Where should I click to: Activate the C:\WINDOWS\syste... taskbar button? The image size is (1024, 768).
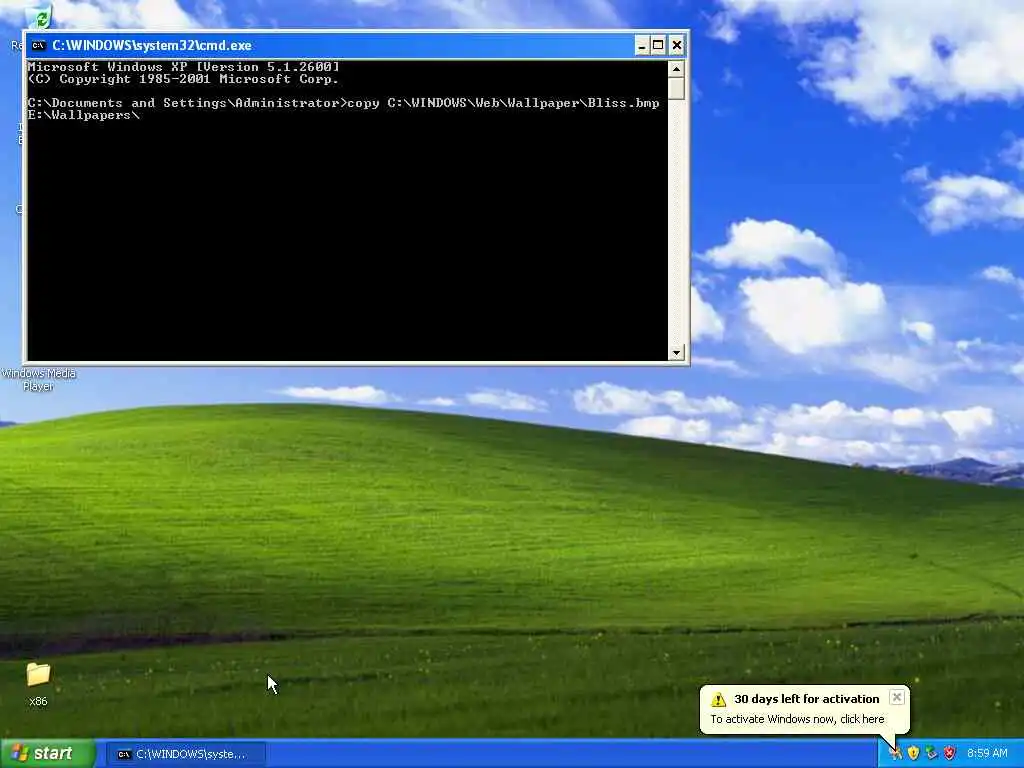click(x=186, y=754)
